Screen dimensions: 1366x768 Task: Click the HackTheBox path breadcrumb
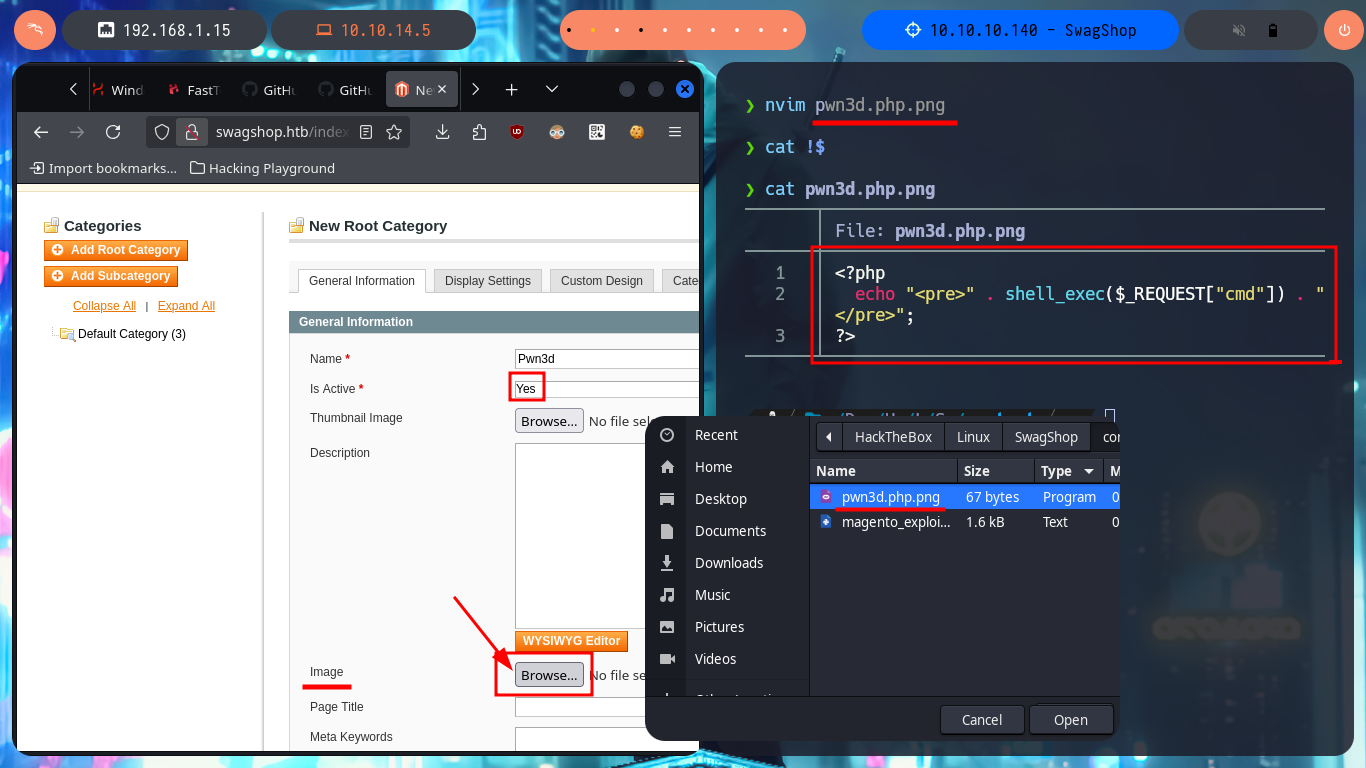[x=893, y=437]
